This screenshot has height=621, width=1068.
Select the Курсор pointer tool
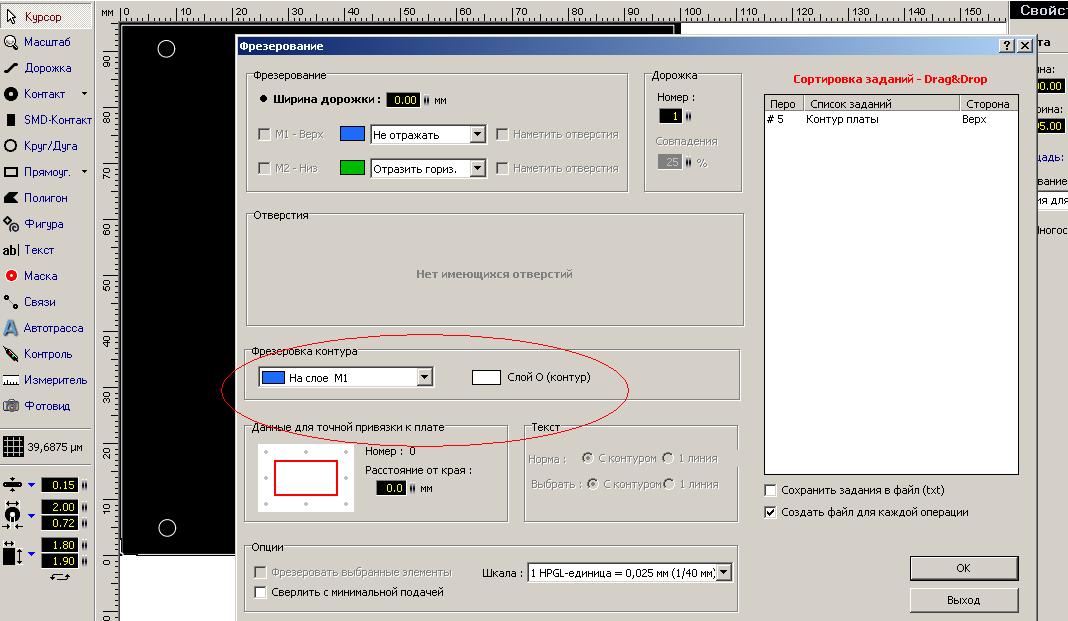point(46,16)
